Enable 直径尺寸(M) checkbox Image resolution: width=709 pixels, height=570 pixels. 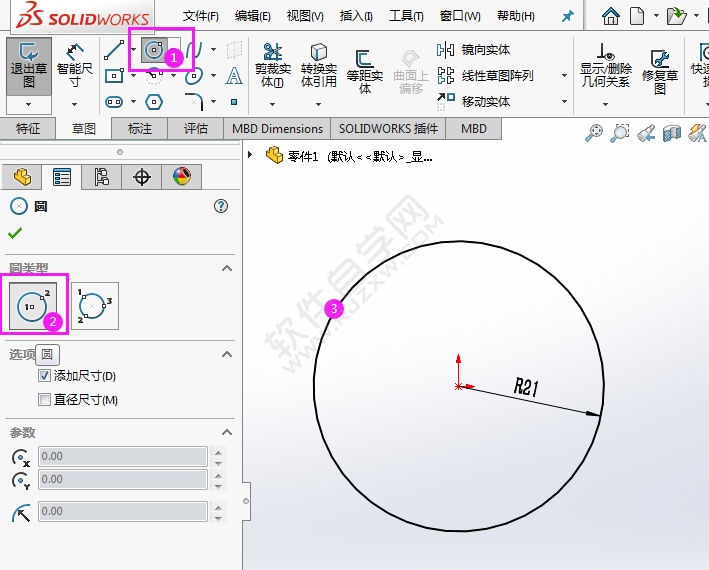point(44,400)
